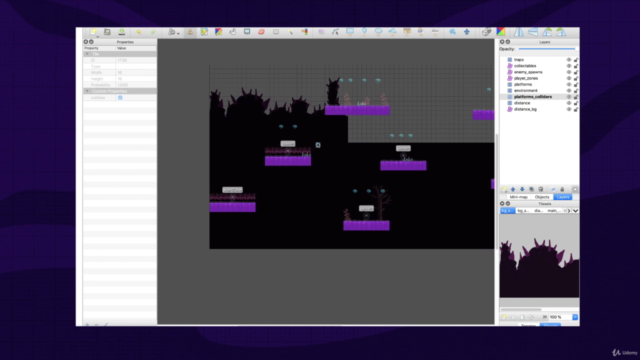Select the Shape Fill tool

tap(247, 32)
